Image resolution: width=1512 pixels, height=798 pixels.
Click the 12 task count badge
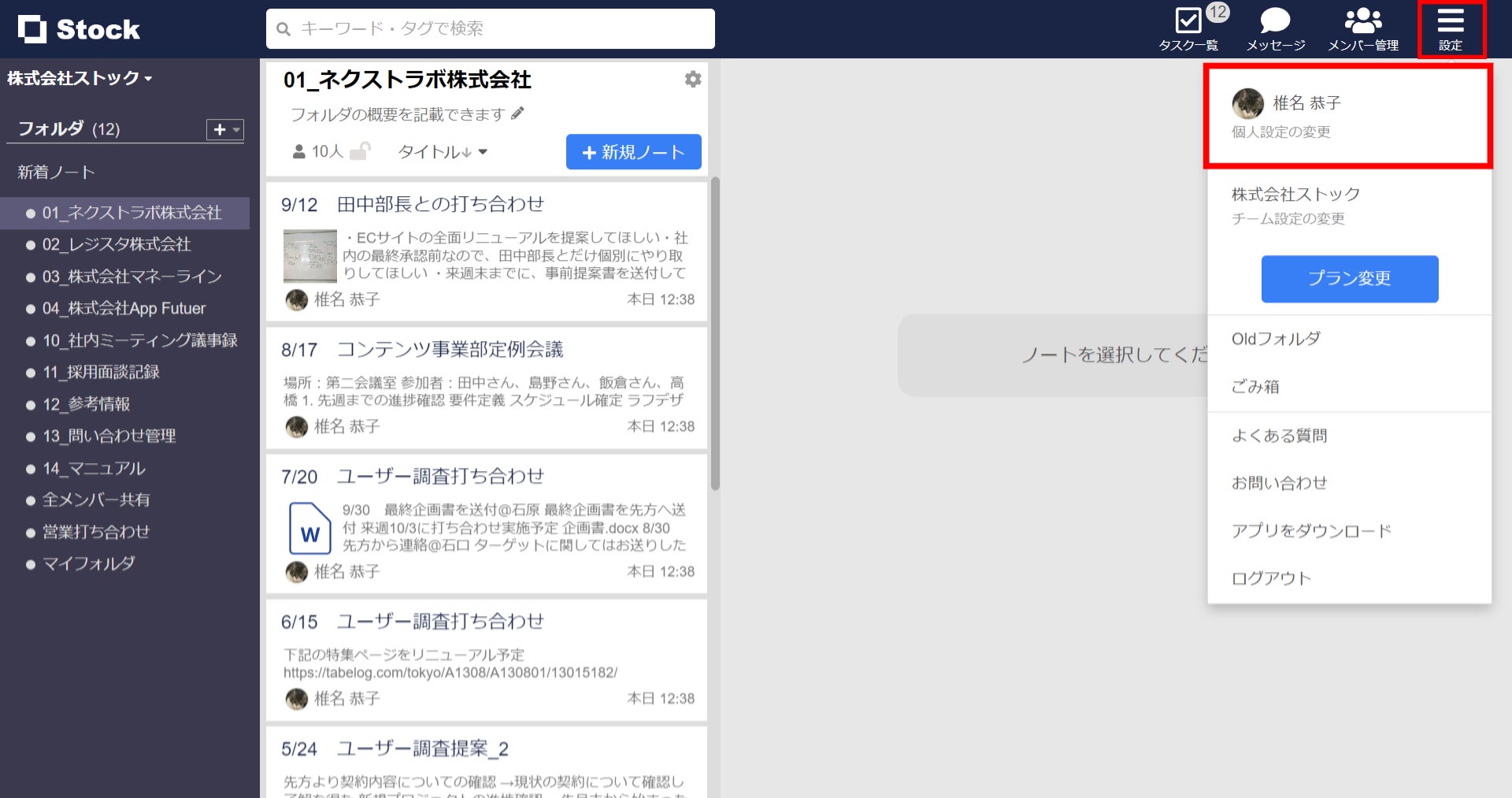point(1217,12)
